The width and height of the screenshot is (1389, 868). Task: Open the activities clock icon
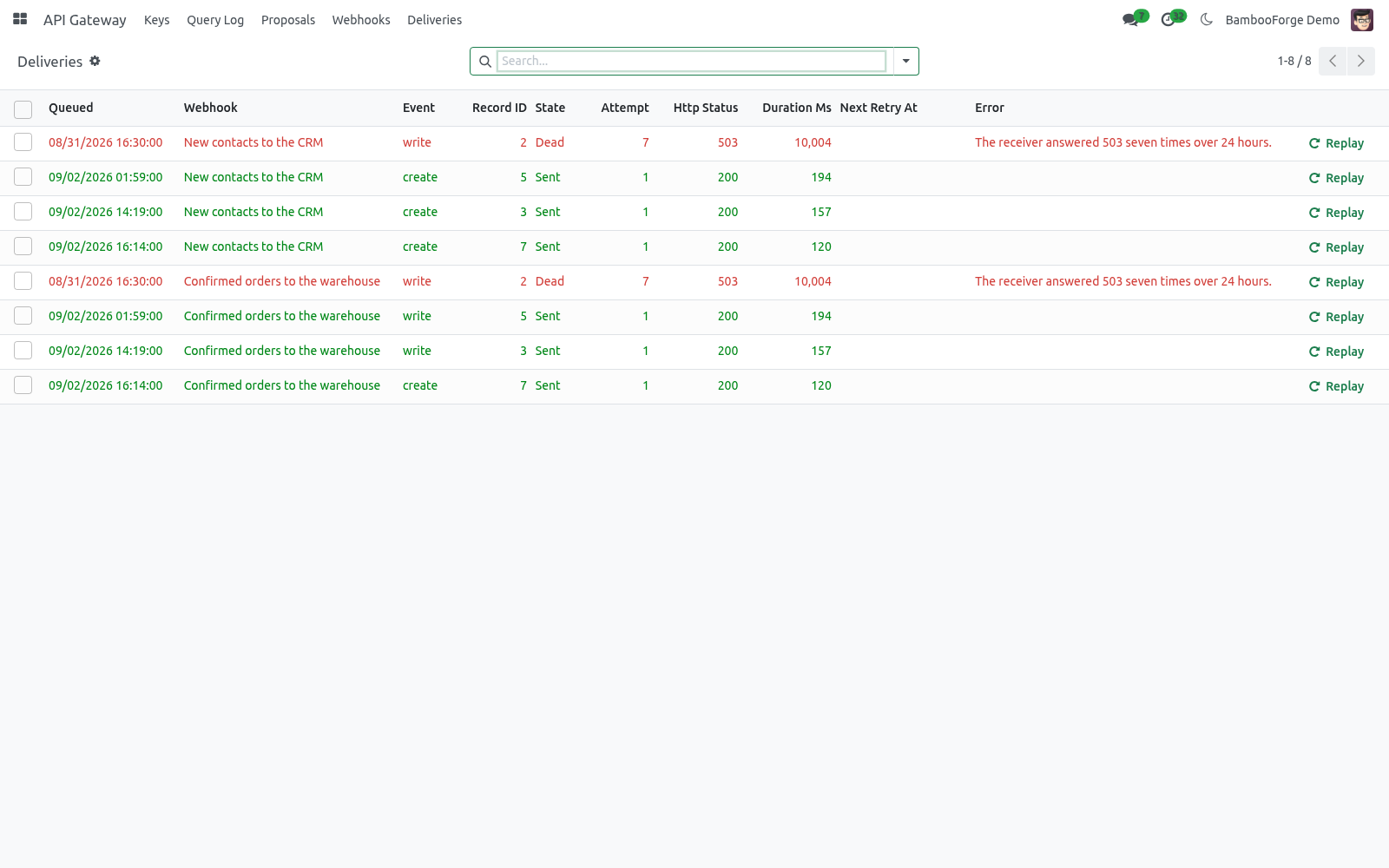[x=1168, y=20]
